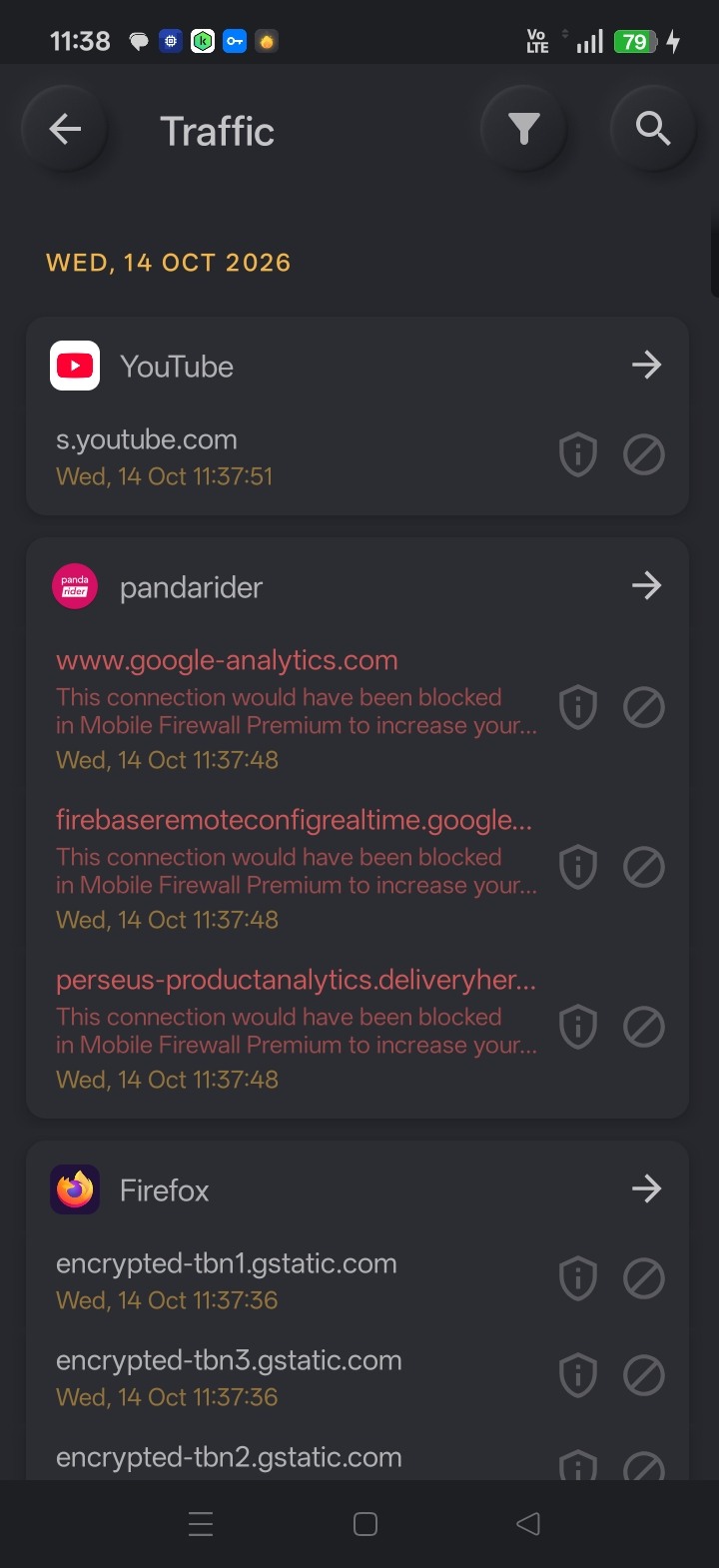Open the www.google-analytics.com entry
This screenshot has height=1568, width=719.
click(x=297, y=709)
